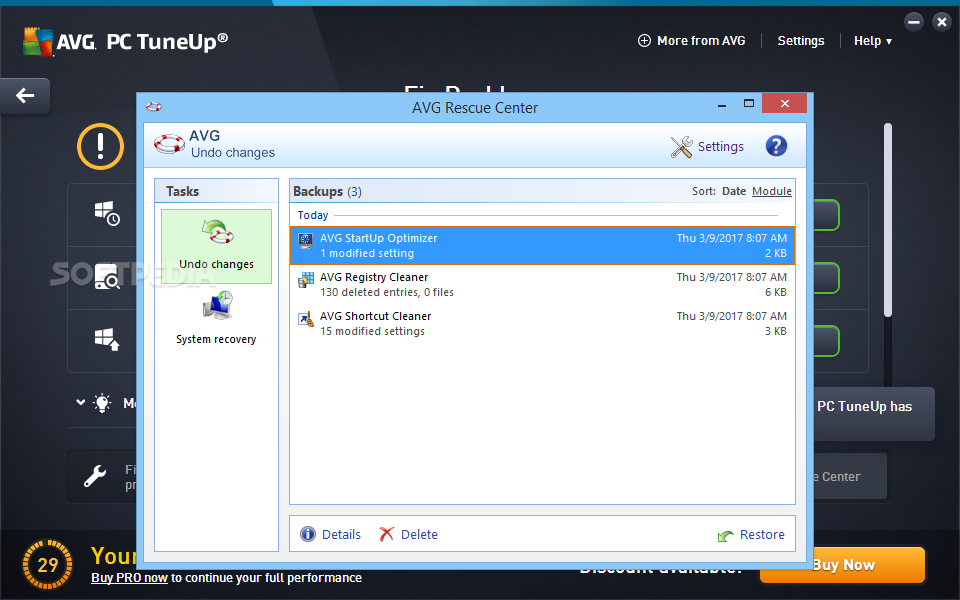
Task: Click the Registry Cleaner row icon
Action: [x=306, y=280]
